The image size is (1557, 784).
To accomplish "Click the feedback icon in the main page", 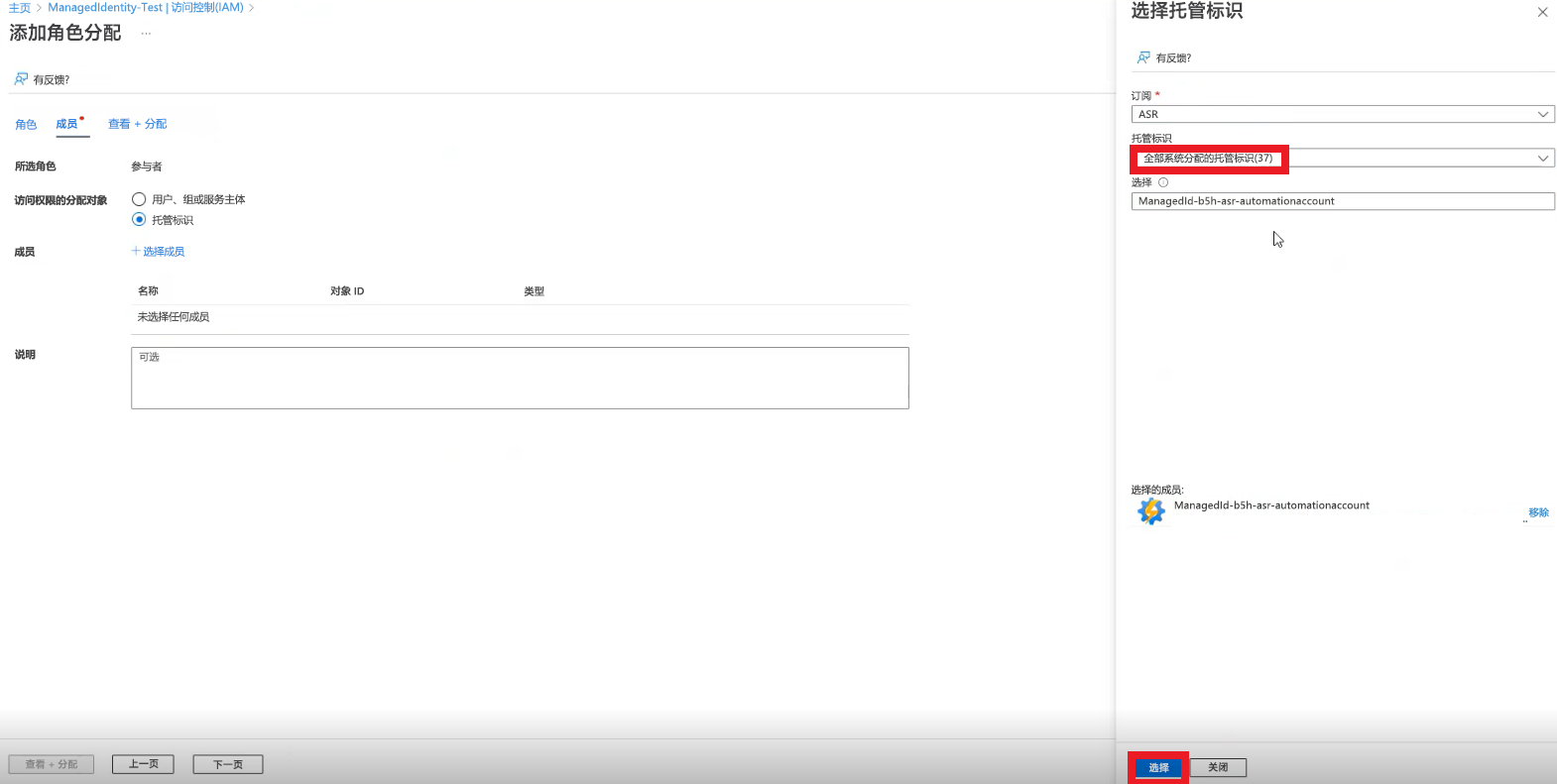I will click(21, 79).
